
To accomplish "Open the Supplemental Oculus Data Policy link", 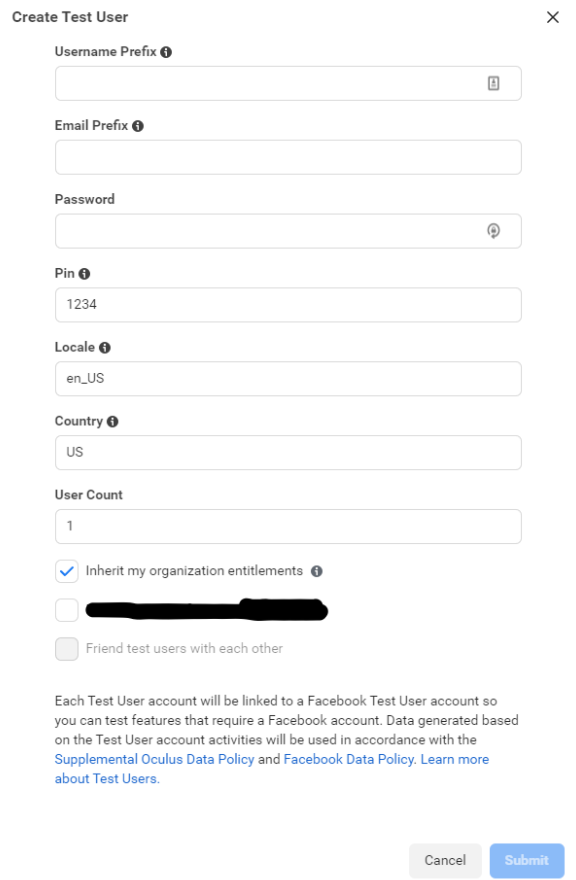I will click(x=154, y=759).
